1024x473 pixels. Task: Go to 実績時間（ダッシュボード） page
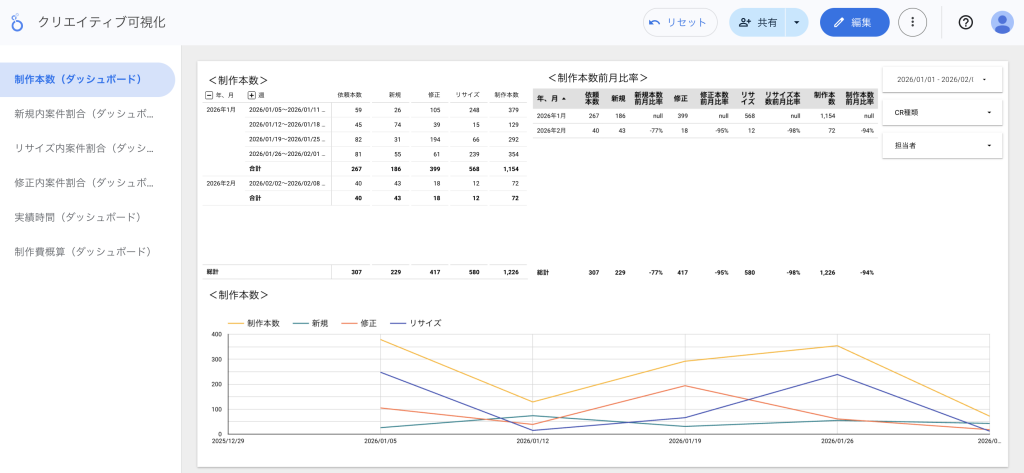pos(77,217)
